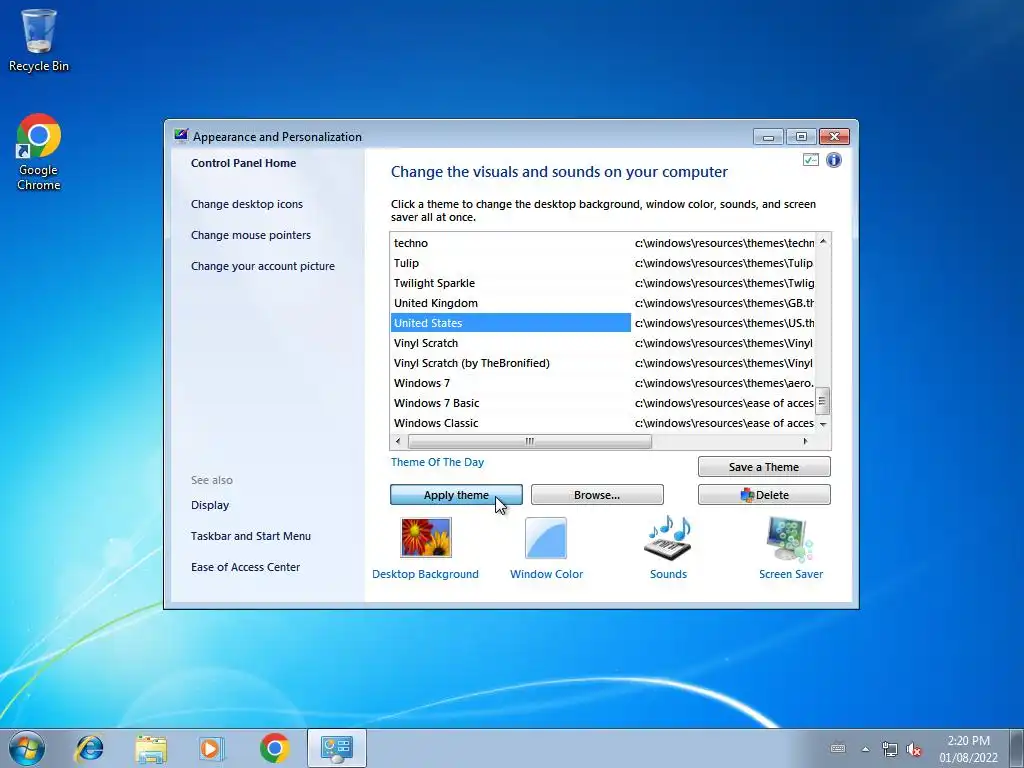The height and width of the screenshot is (768, 1024).
Task: Click the Tulip theme path cell
Action: click(724, 263)
